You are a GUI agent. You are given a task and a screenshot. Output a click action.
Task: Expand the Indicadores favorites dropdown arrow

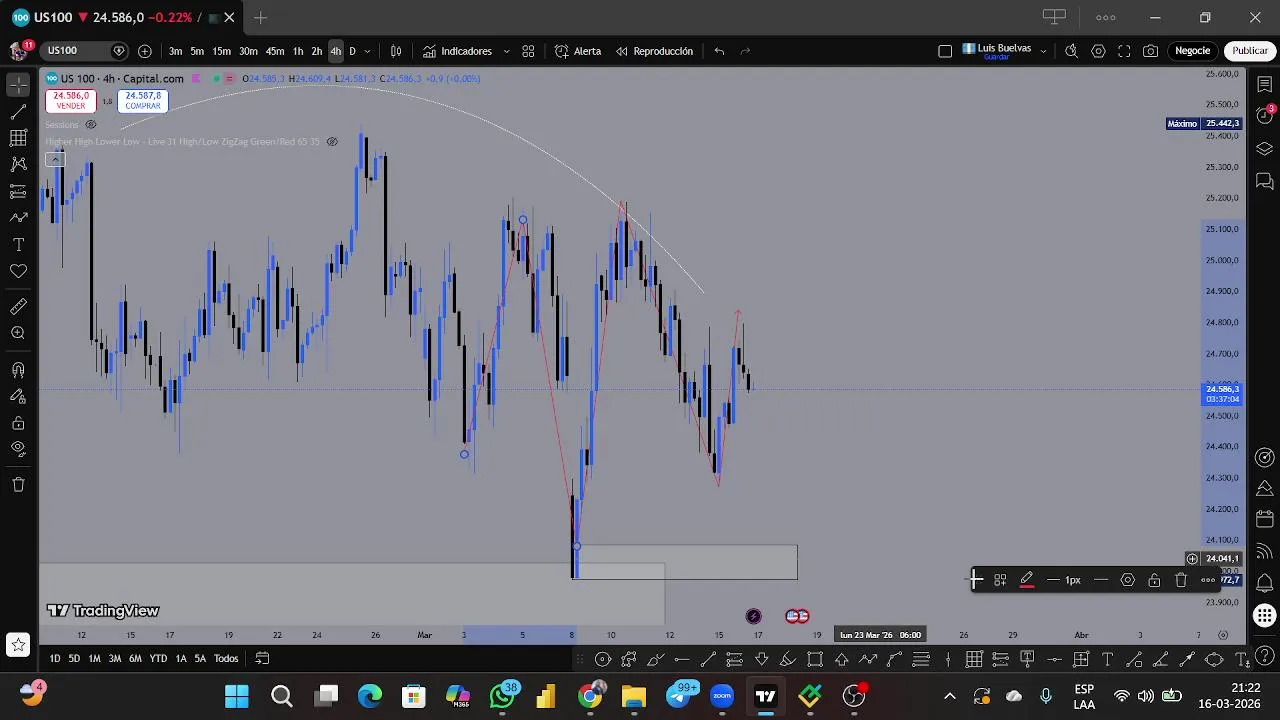coord(506,51)
